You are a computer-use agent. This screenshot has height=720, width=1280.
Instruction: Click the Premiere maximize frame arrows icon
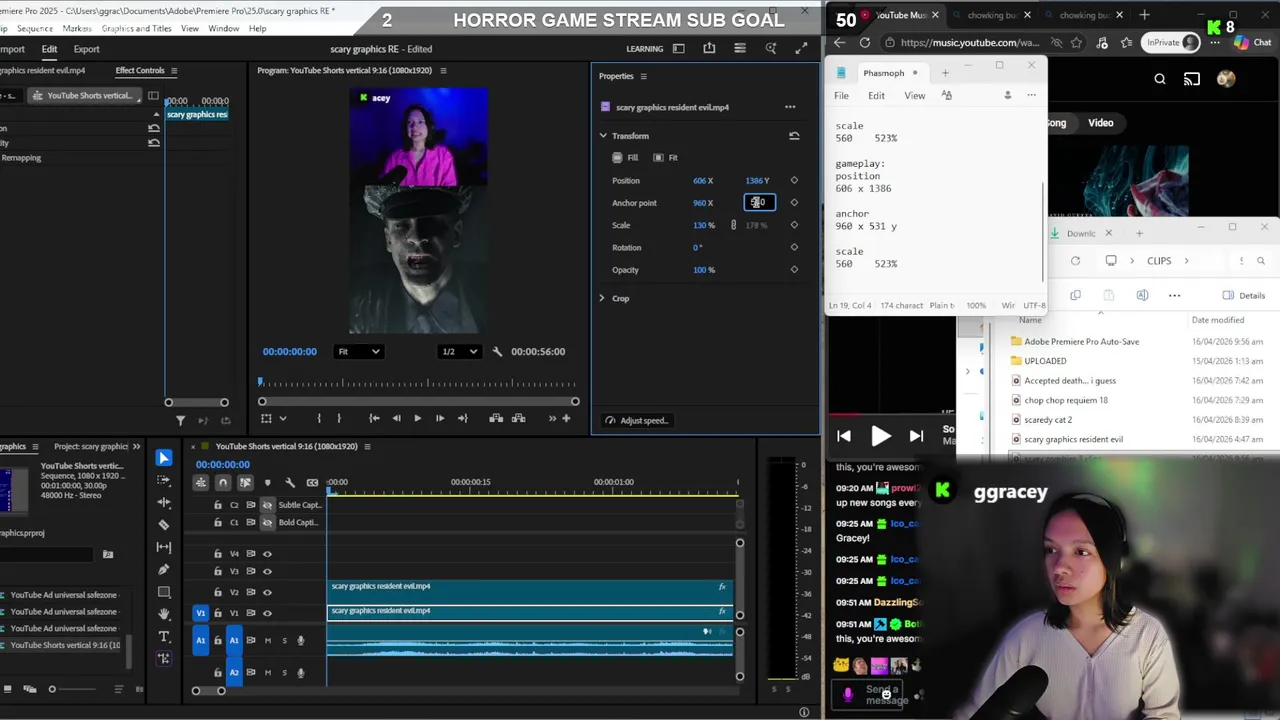pos(801,48)
